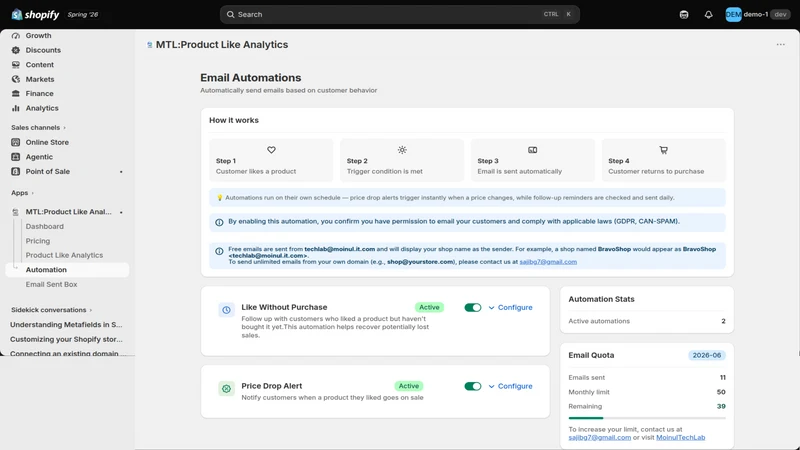Open the three-dot more actions menu
This screenshot has width=800, height=450.
781,44
